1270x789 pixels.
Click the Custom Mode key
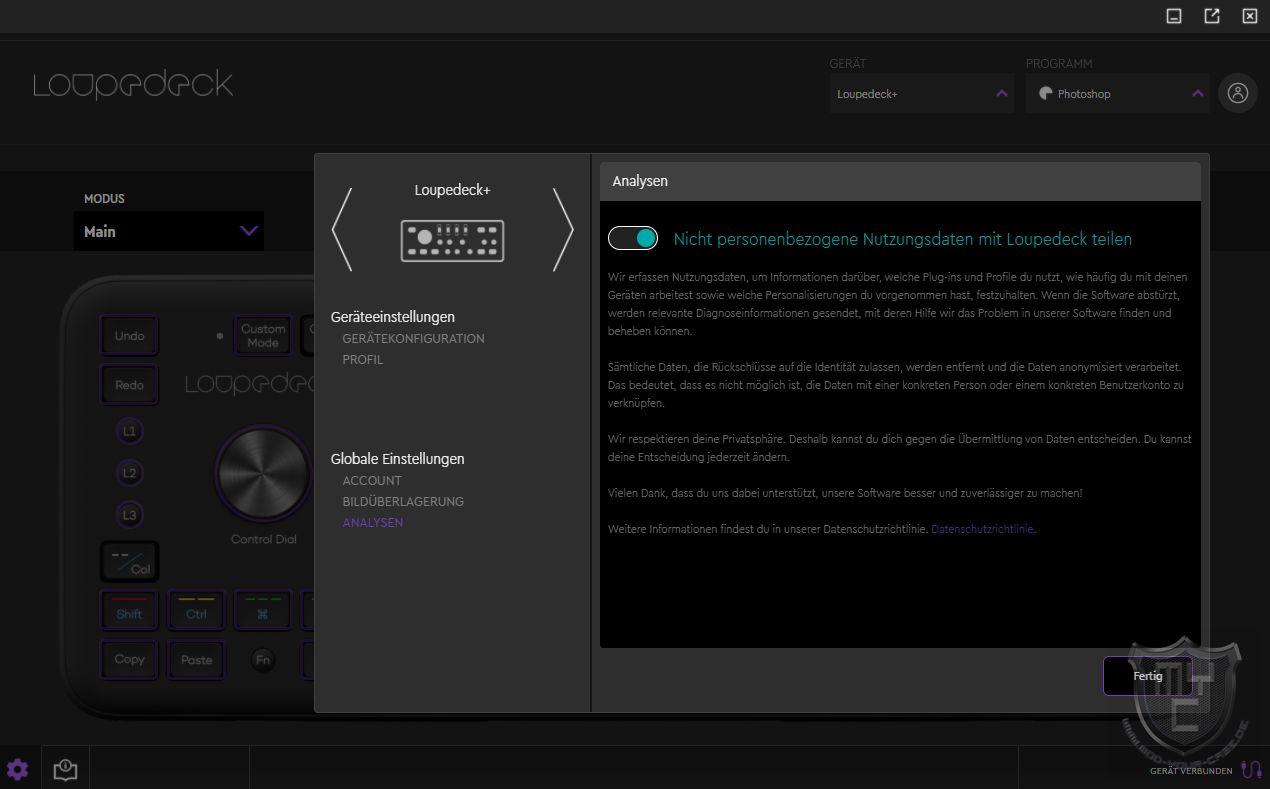click(x=262, y=336)
